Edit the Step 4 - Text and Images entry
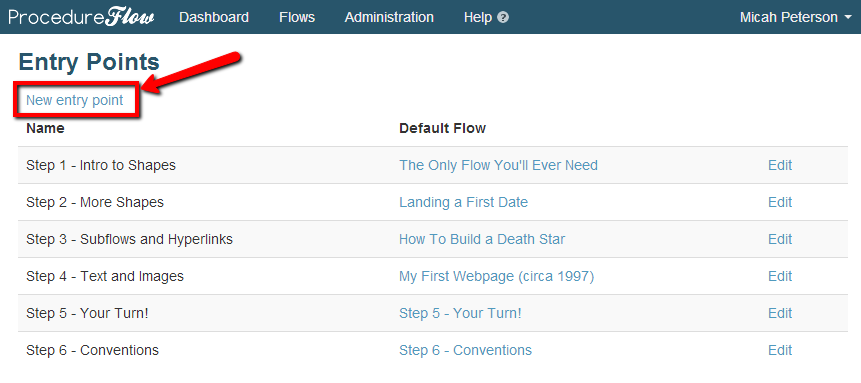The image size is (861, 383). [x=780, y=276]
